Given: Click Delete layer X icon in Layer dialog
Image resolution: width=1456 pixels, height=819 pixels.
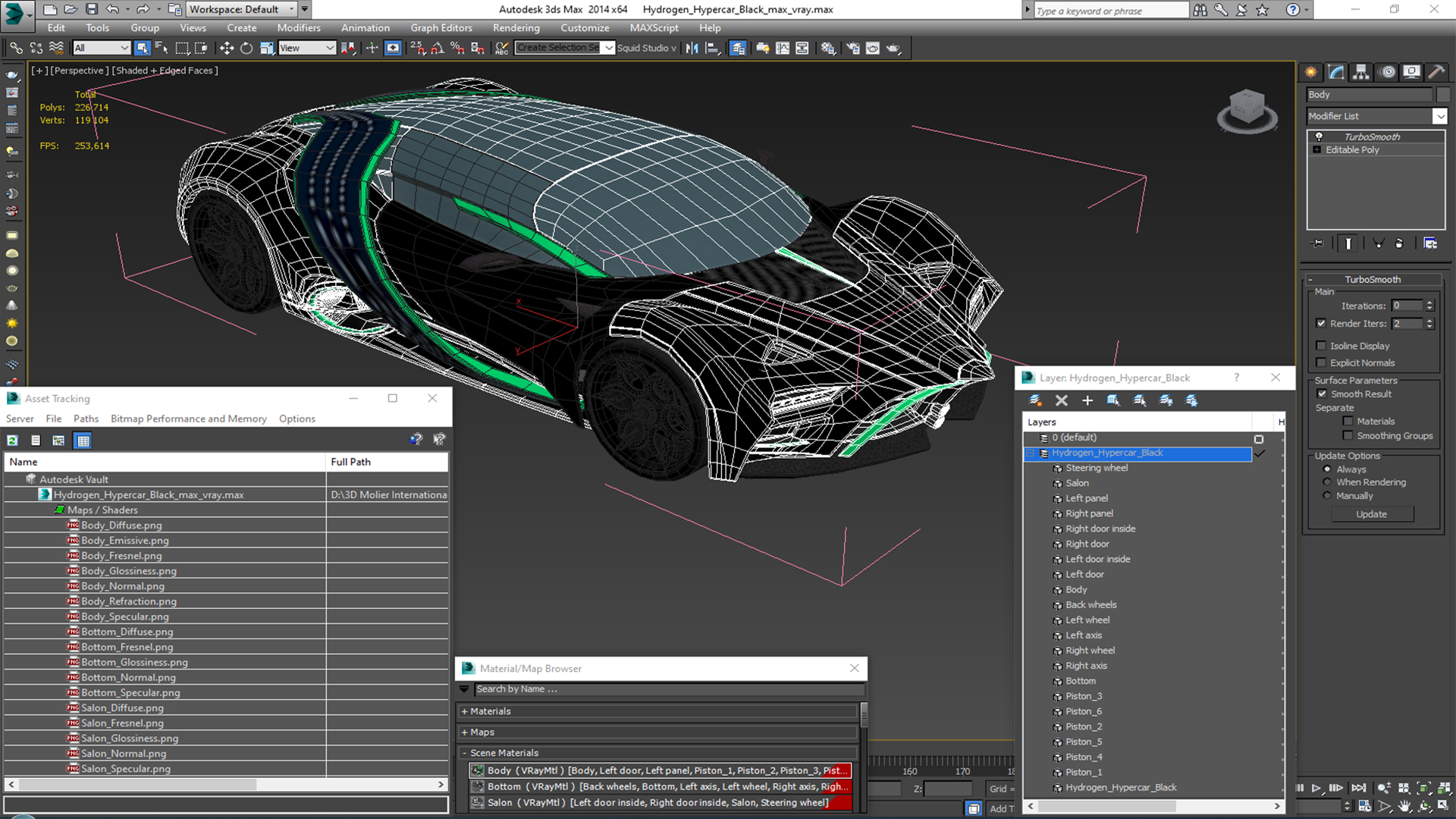Looking at the screenshot, I should tap(1062, 400).
